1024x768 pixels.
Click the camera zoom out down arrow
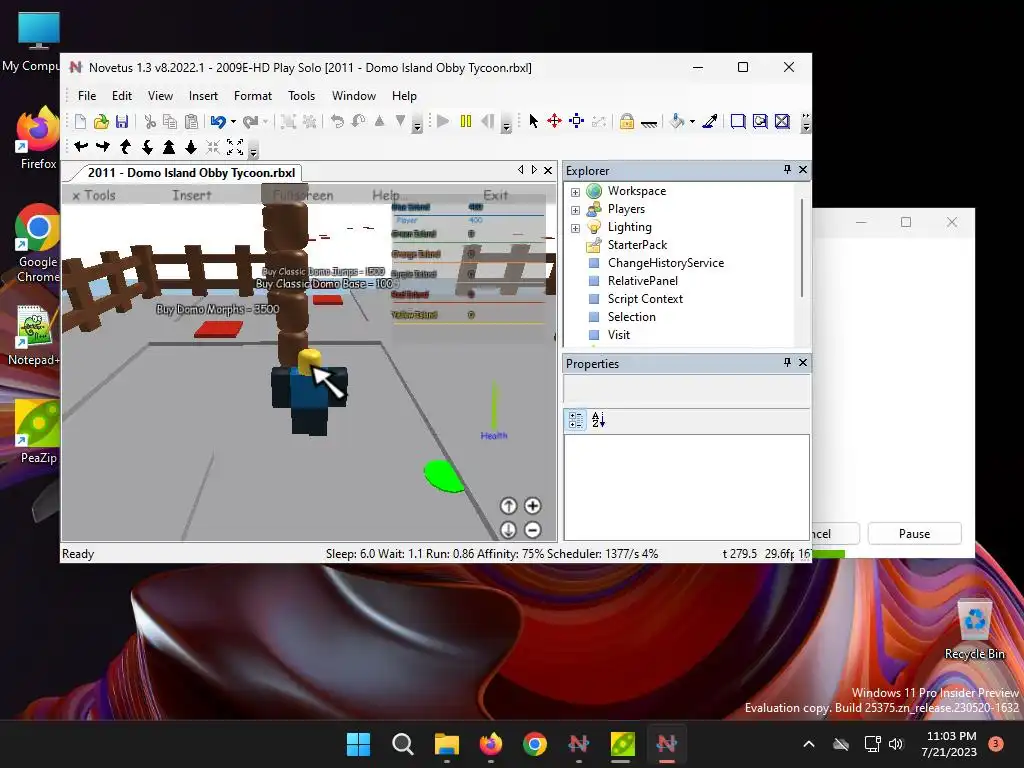tap(191, 147)
